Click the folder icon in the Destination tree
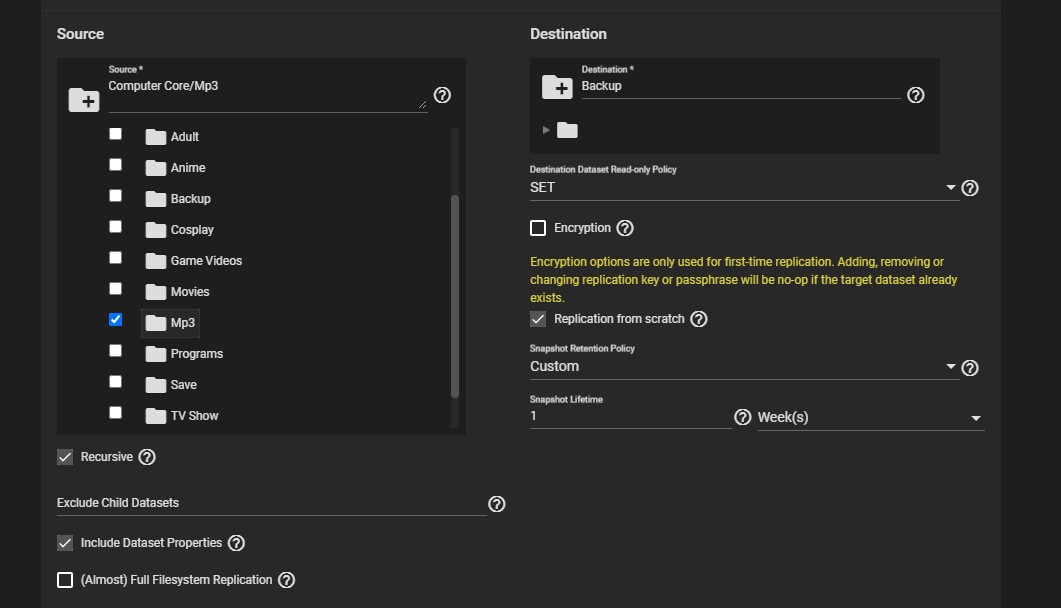This screenshot has width=1061, height=608. 567,130
